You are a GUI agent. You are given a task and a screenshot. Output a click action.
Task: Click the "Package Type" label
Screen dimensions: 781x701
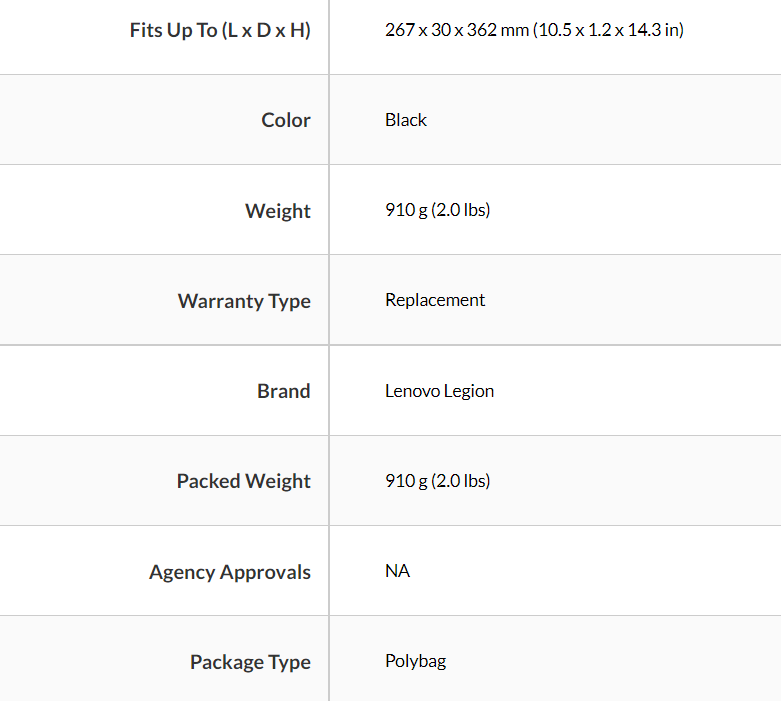tap(250, 662)
